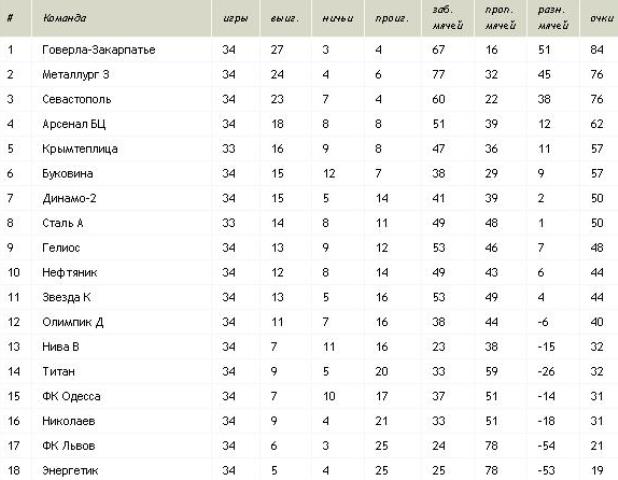The image size is (618, 480).
Task: Open the Арсенал БЦ team row
Action: coord(309,124)
